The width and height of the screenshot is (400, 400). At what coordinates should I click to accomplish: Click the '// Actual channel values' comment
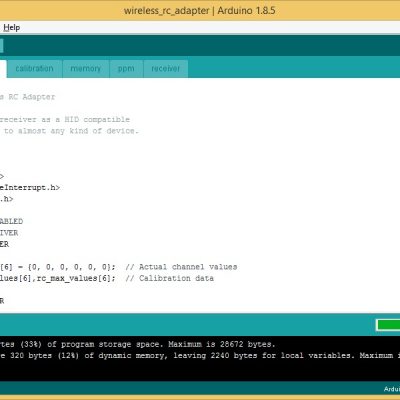pos(181,267)
